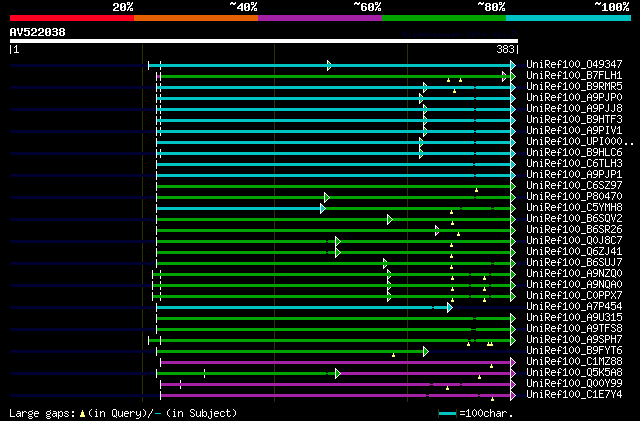Click the green alignment bar of UniRef100_A9U315
The image size is (640, 421).
point(334,319)
